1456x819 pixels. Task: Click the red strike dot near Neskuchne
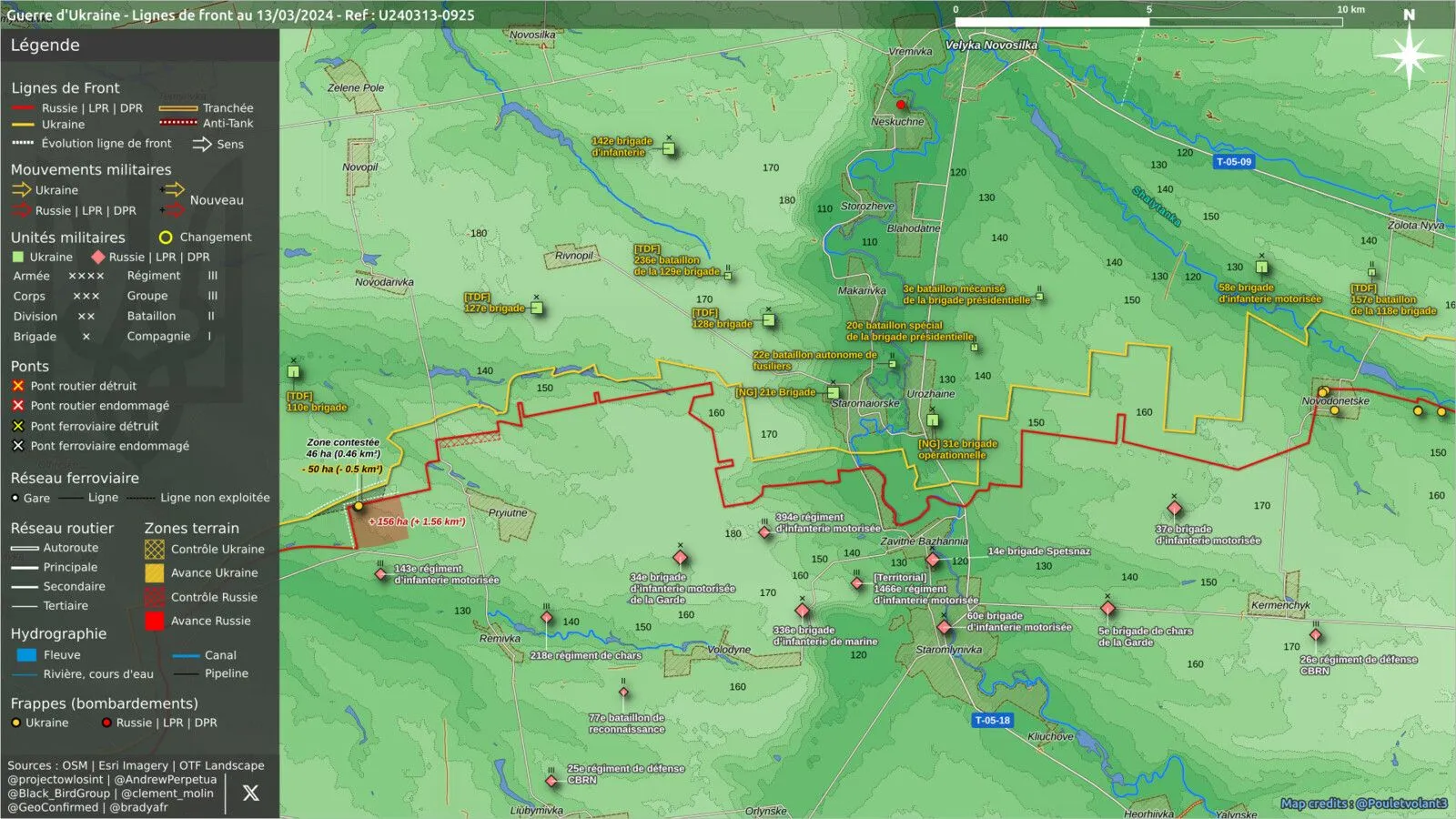tap(901, 105)
